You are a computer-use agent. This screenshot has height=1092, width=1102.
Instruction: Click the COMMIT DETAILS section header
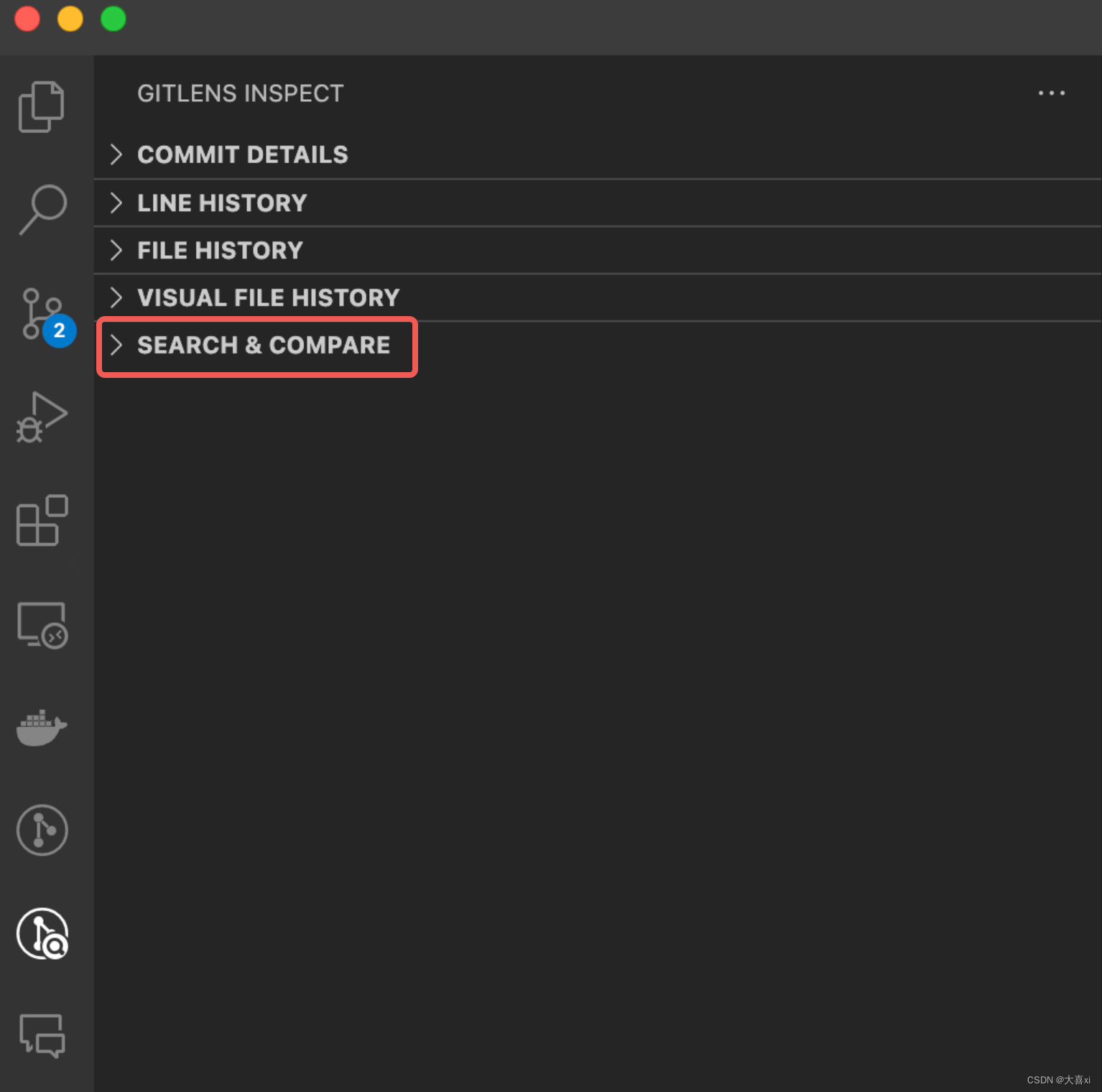(x=598, y=154)
